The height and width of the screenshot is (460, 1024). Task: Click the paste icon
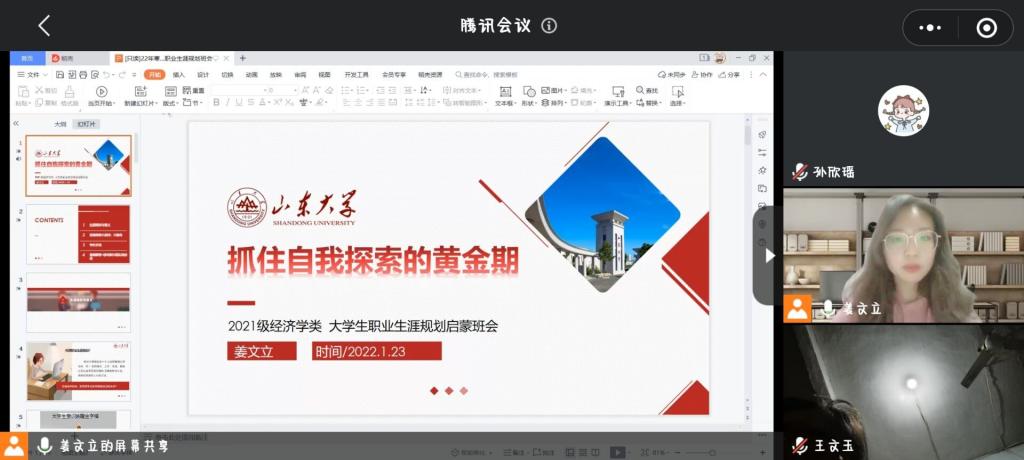[24, 91]
